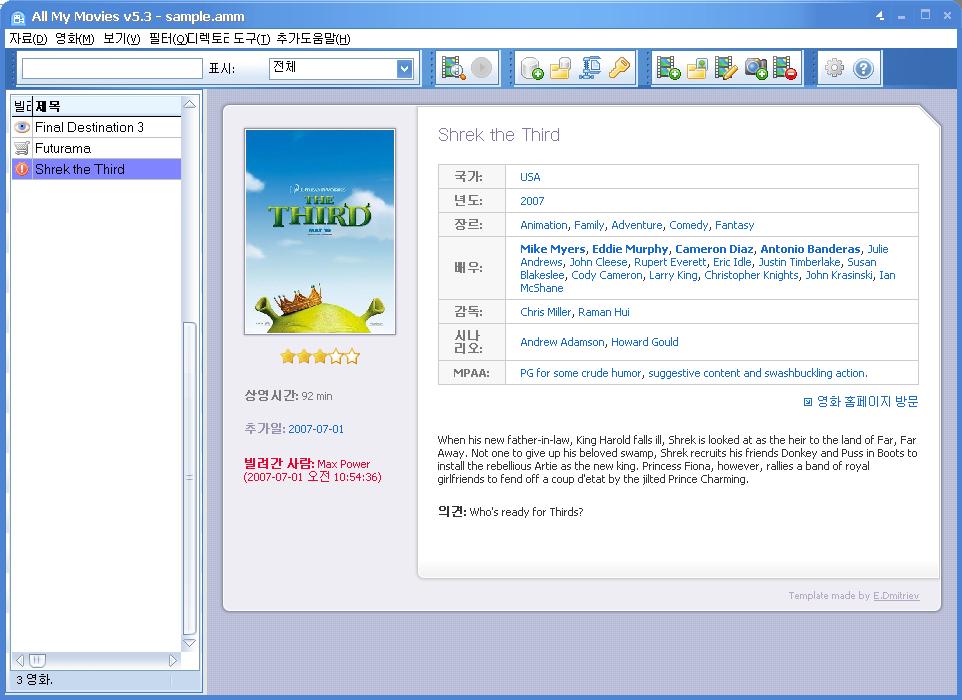
Task: Select Shrek the Third list row
Action: click(96, 169)
